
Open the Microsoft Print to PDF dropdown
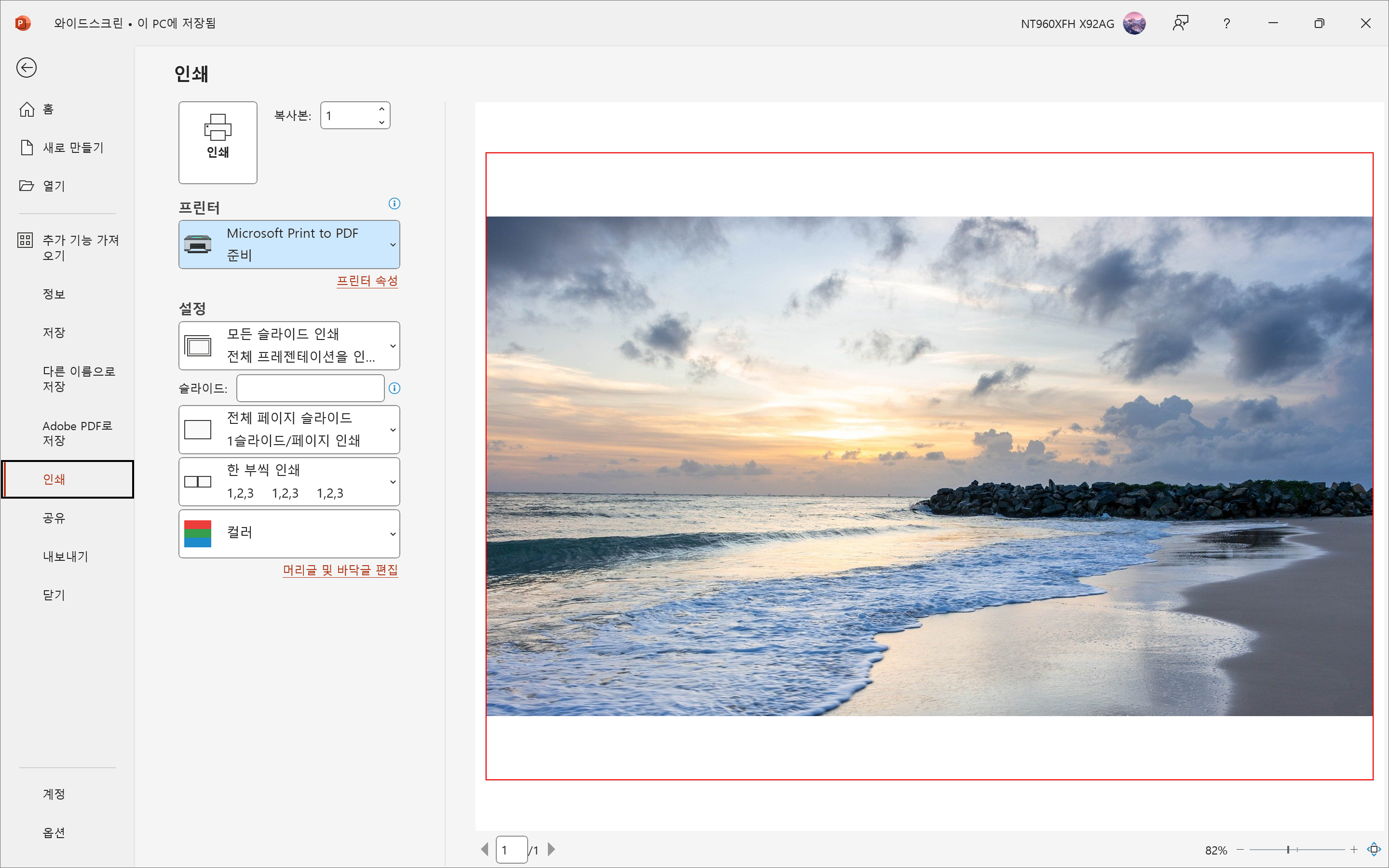click(x=289, y=244)
